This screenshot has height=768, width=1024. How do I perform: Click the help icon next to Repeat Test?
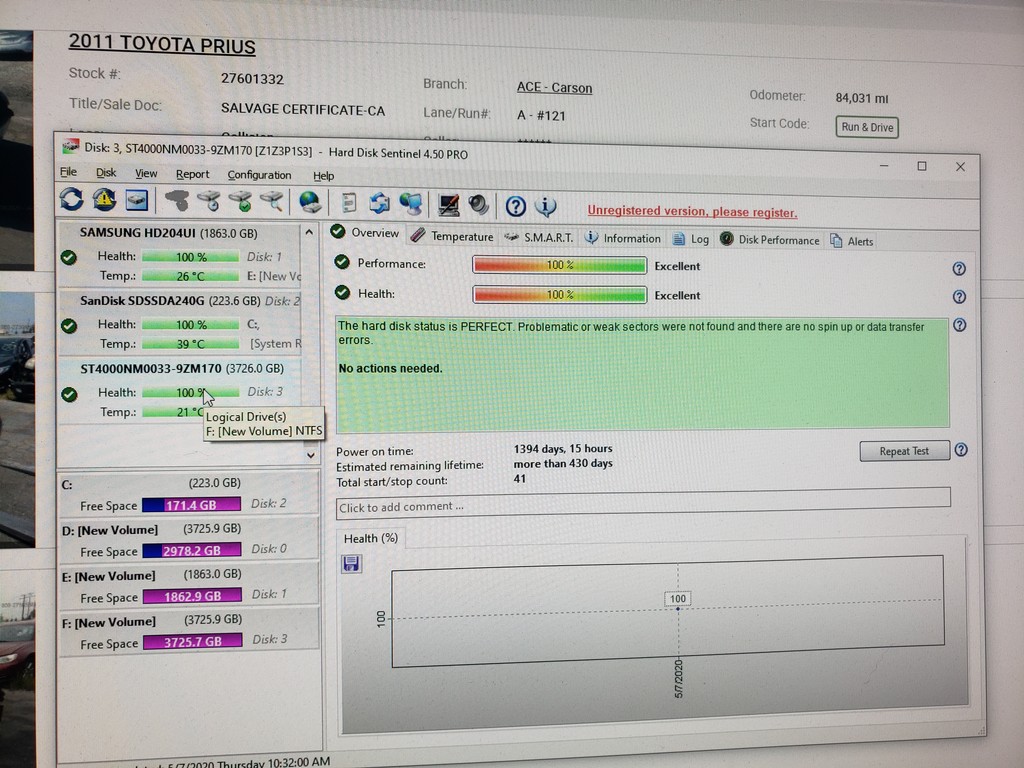pos(961,450)
